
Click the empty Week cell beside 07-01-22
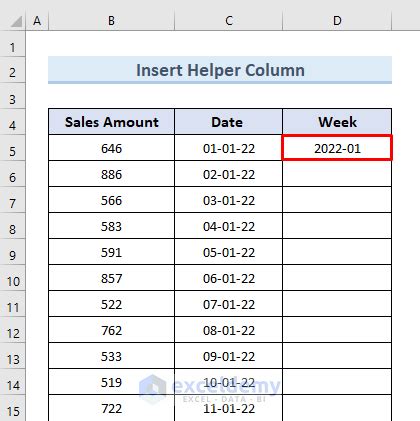[x=337, y=304]
